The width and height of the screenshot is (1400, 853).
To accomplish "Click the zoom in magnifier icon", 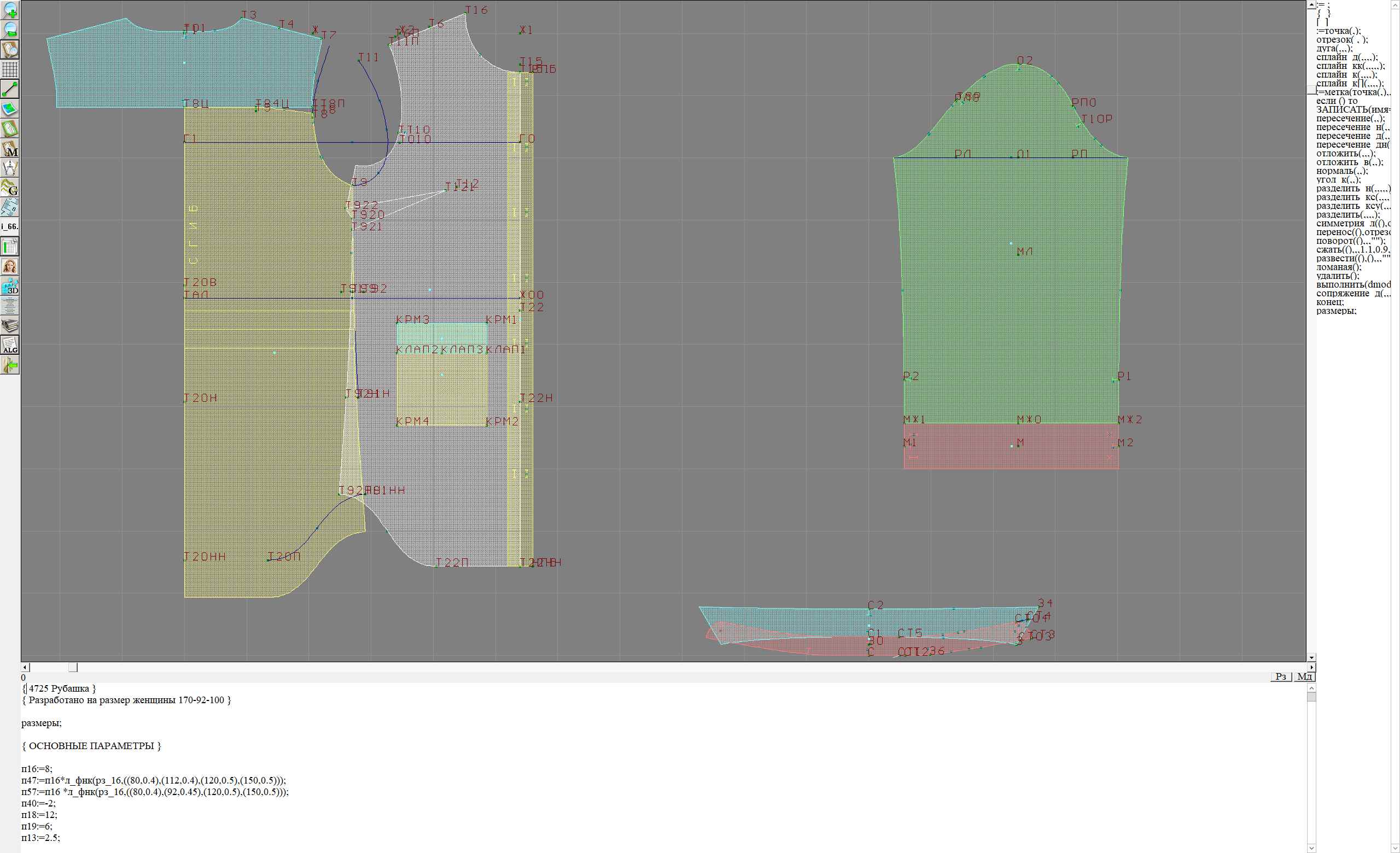I will tap(10, 10).
